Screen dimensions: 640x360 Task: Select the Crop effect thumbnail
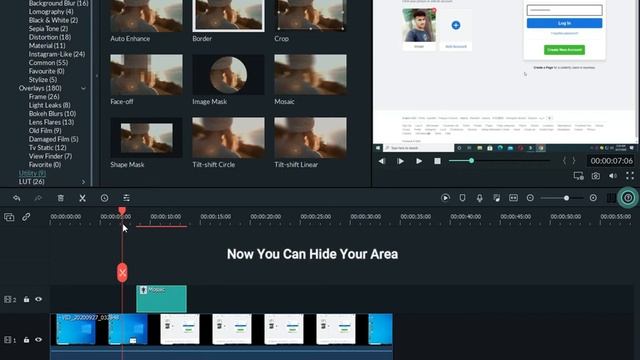(x=310, y=15)
